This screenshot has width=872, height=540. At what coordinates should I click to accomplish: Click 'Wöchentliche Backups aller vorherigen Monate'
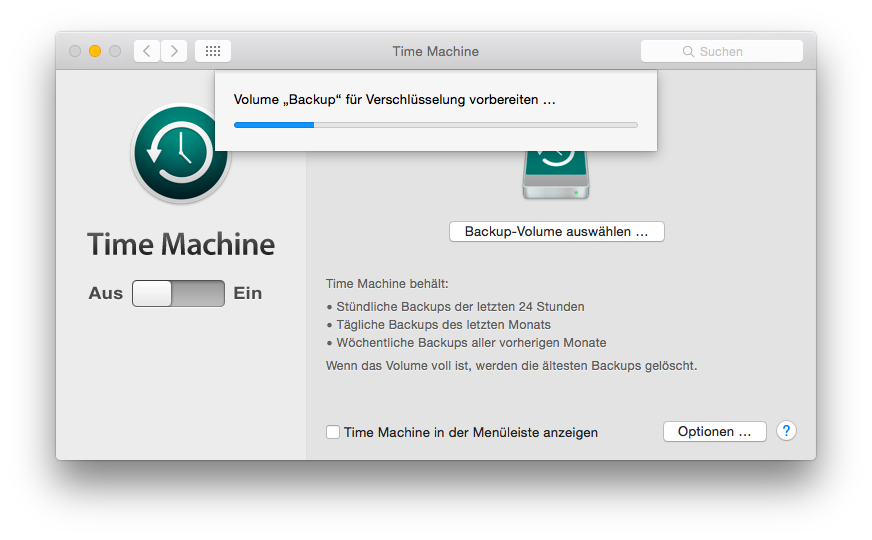(471, 343)
